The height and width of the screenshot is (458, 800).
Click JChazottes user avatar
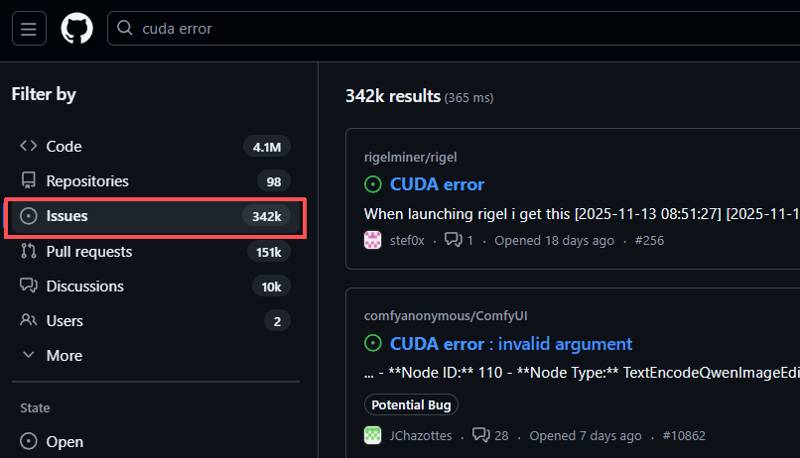point(373,435)
